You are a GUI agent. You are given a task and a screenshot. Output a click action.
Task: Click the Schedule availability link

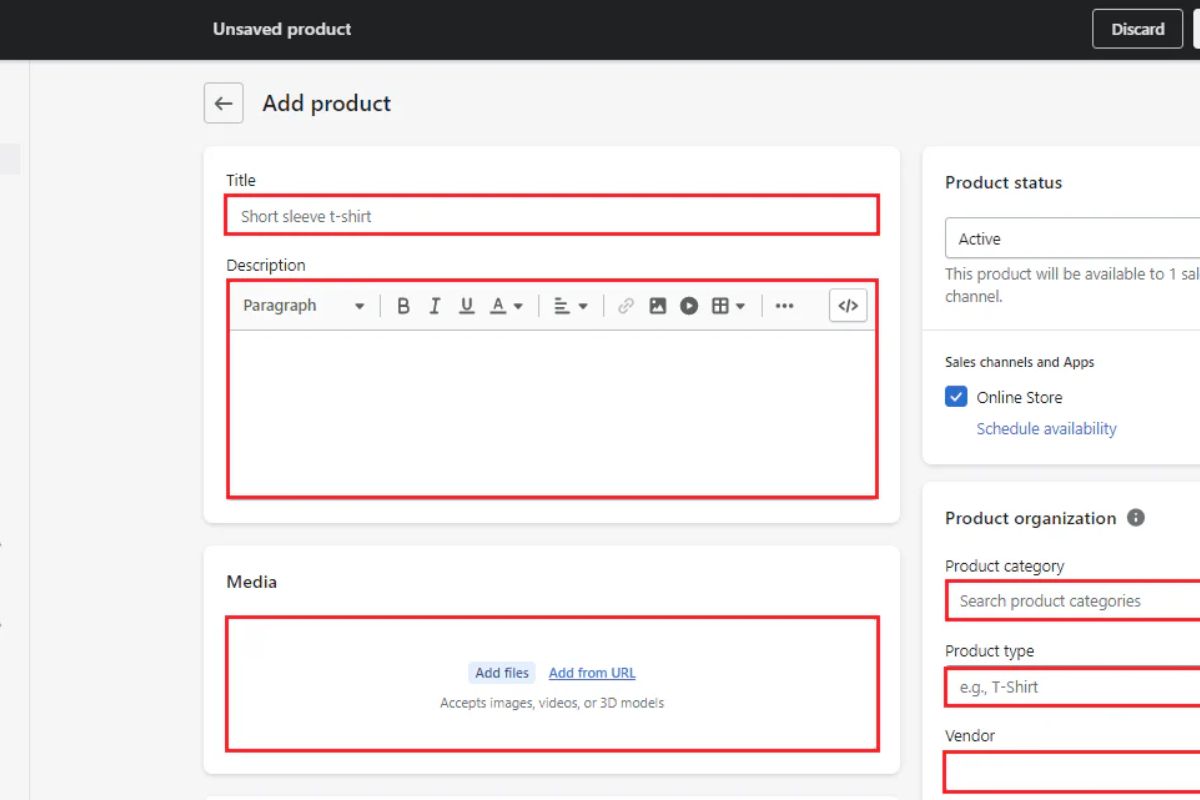coord(1046,429)
